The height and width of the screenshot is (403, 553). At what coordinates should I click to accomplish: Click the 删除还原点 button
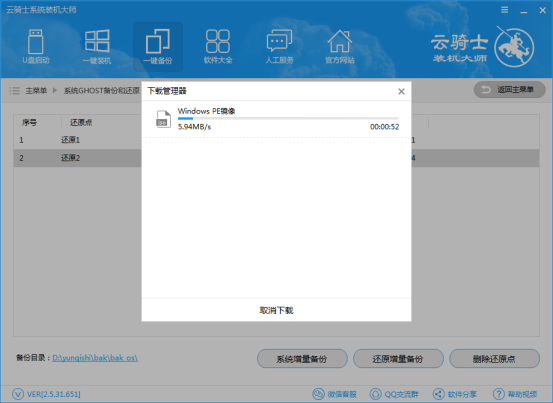point(494,359)
